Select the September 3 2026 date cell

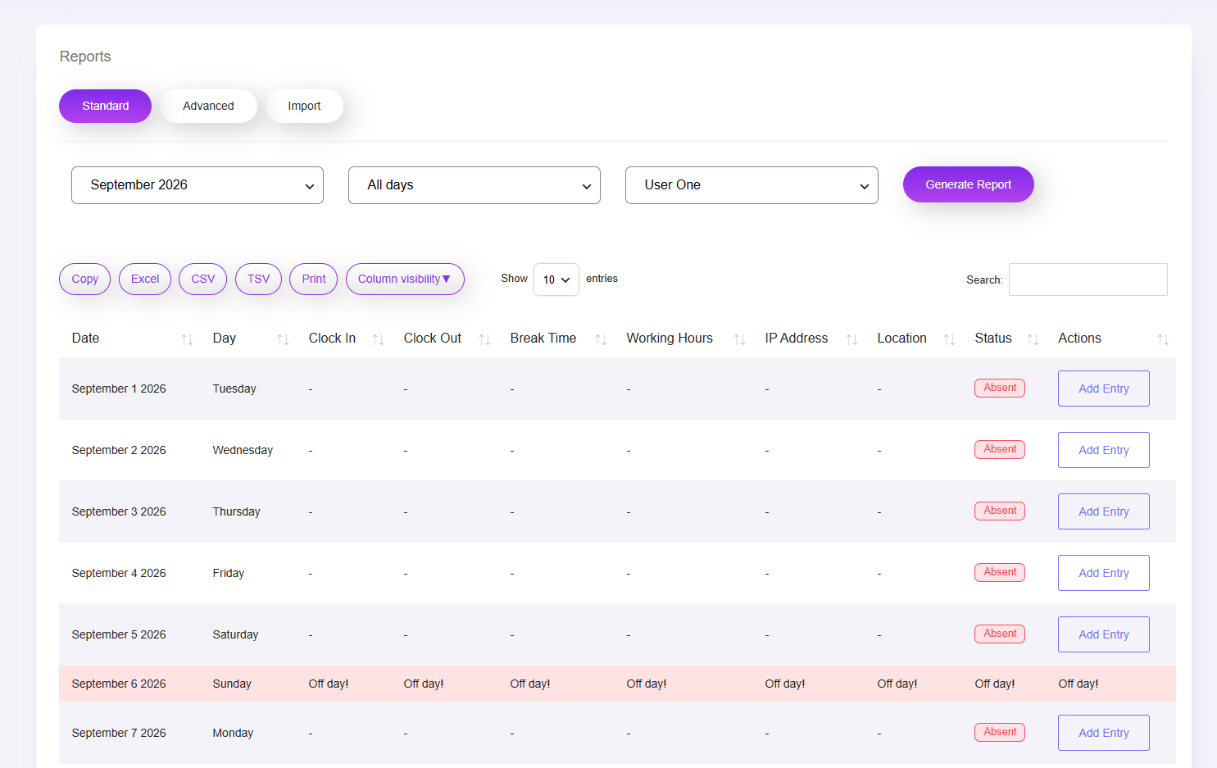119,512
